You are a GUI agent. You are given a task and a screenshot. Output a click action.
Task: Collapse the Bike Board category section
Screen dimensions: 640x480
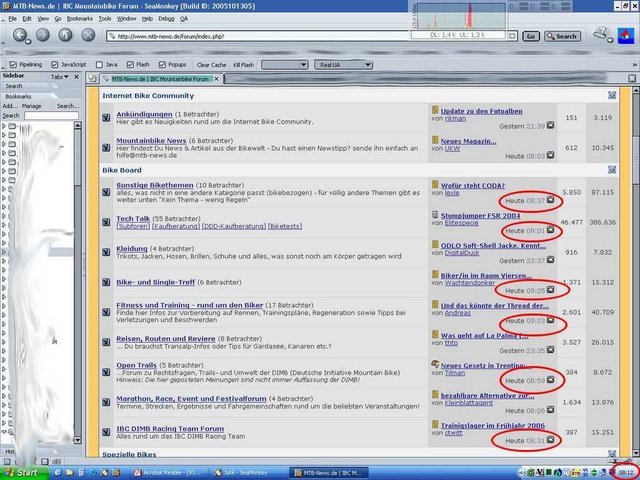[x=611, y=170]
